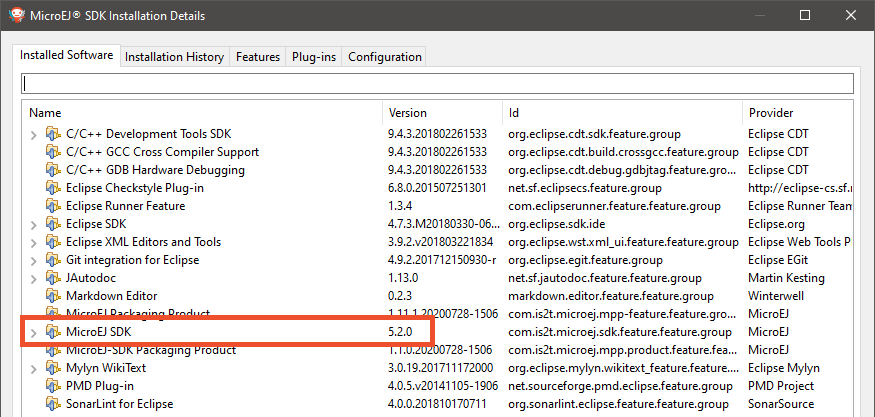
Task: Select the MicroEJ SDK version 5.2.0 cell
Action: 400,332
